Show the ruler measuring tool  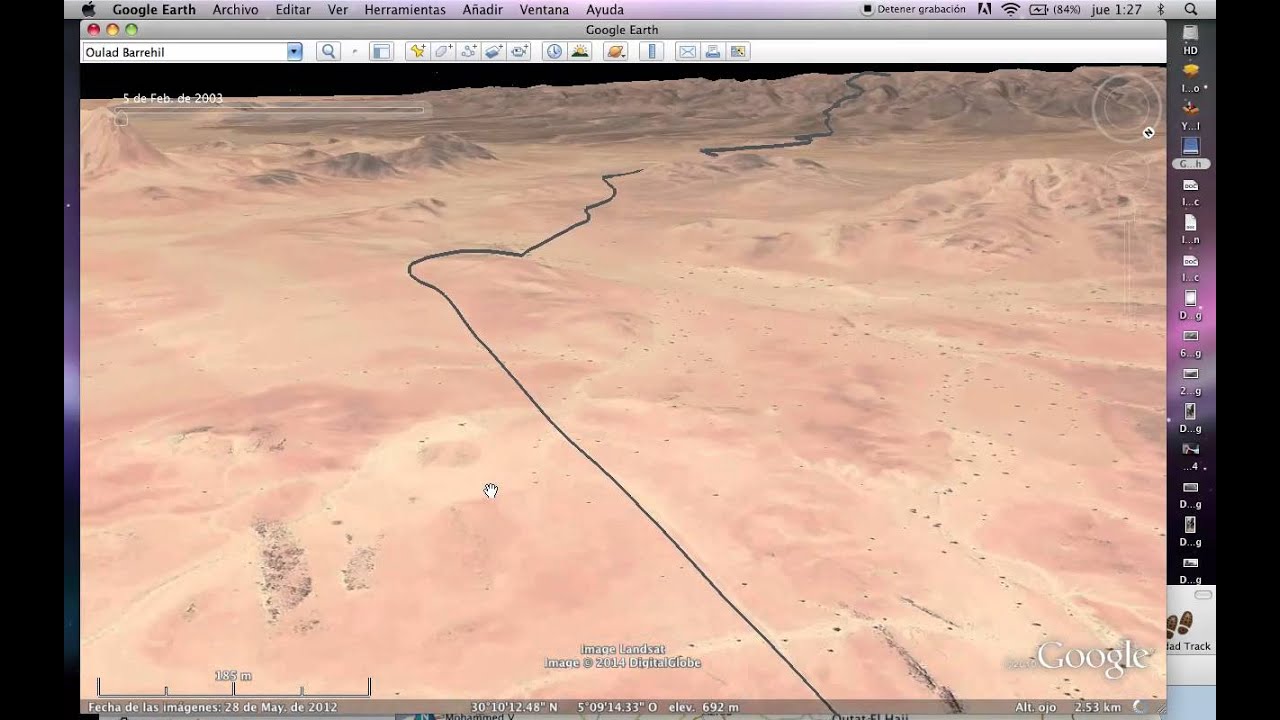[651, 52]
